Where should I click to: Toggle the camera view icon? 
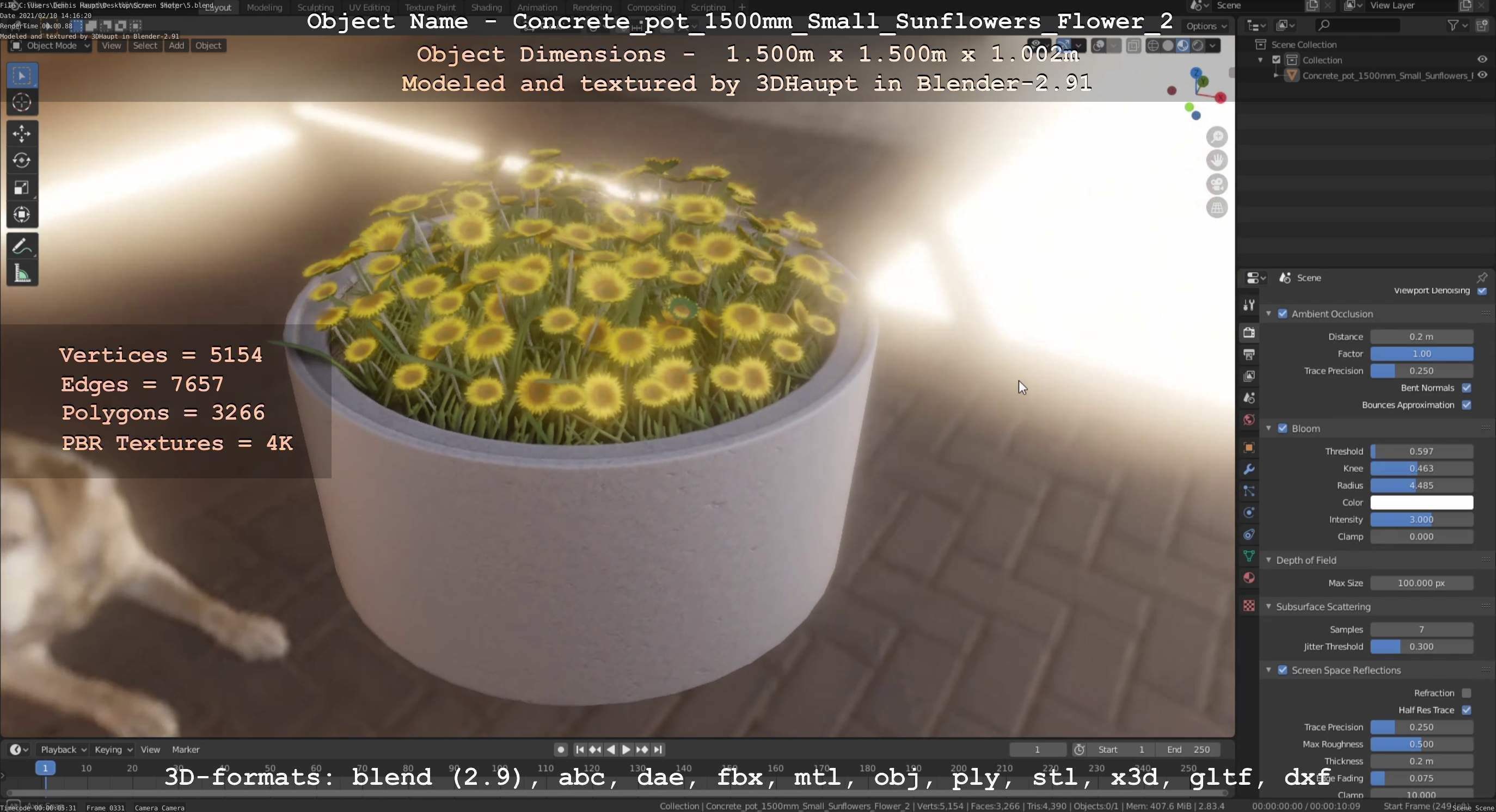(x=1217, y=184)
